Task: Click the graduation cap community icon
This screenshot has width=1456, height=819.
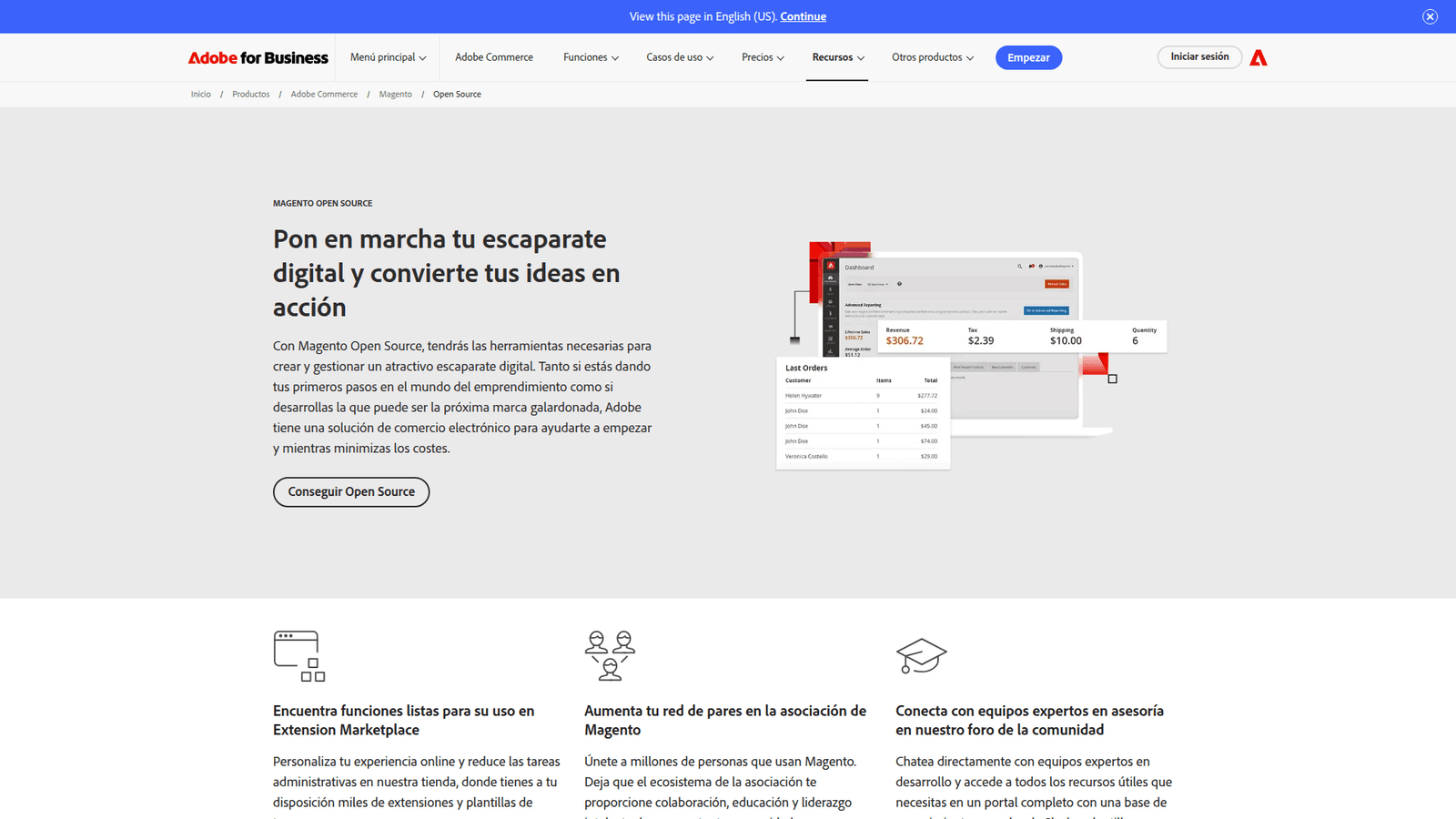Action: point(921,656)
